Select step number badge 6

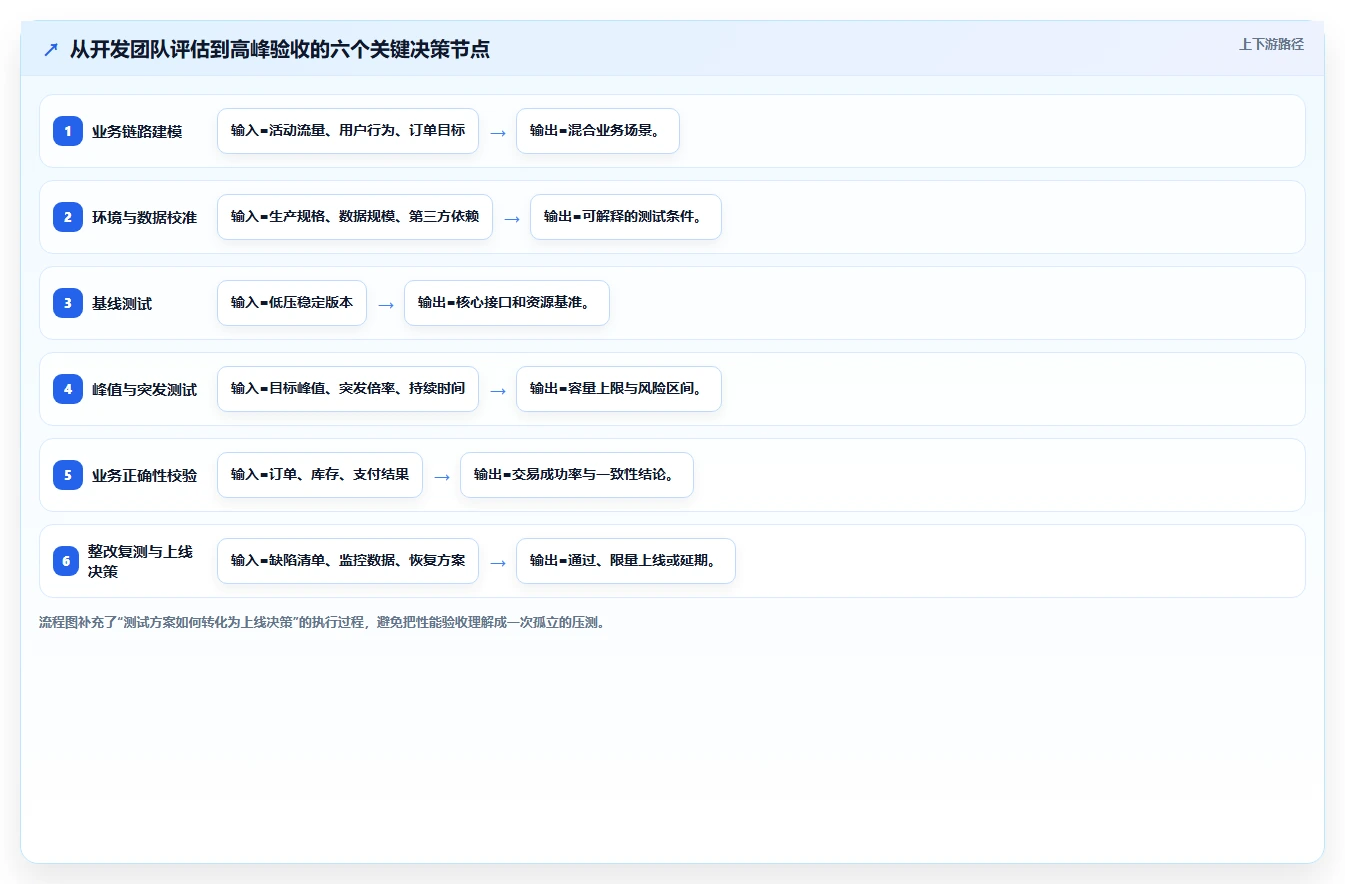(68, 561)
